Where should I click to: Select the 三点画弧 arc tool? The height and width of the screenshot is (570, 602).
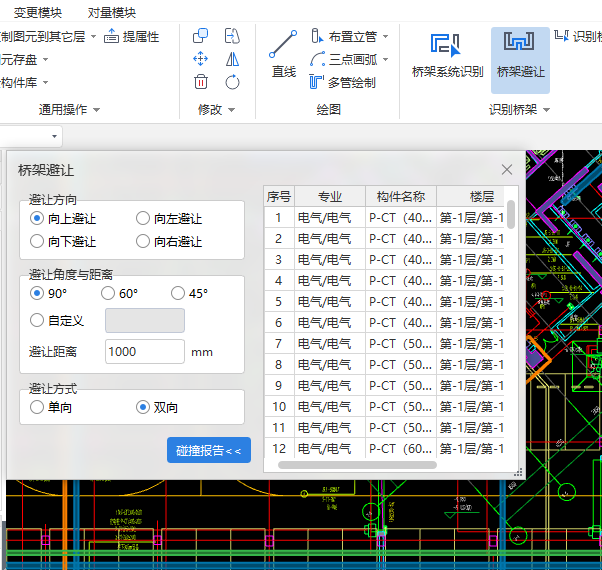(x=344, y=59)
